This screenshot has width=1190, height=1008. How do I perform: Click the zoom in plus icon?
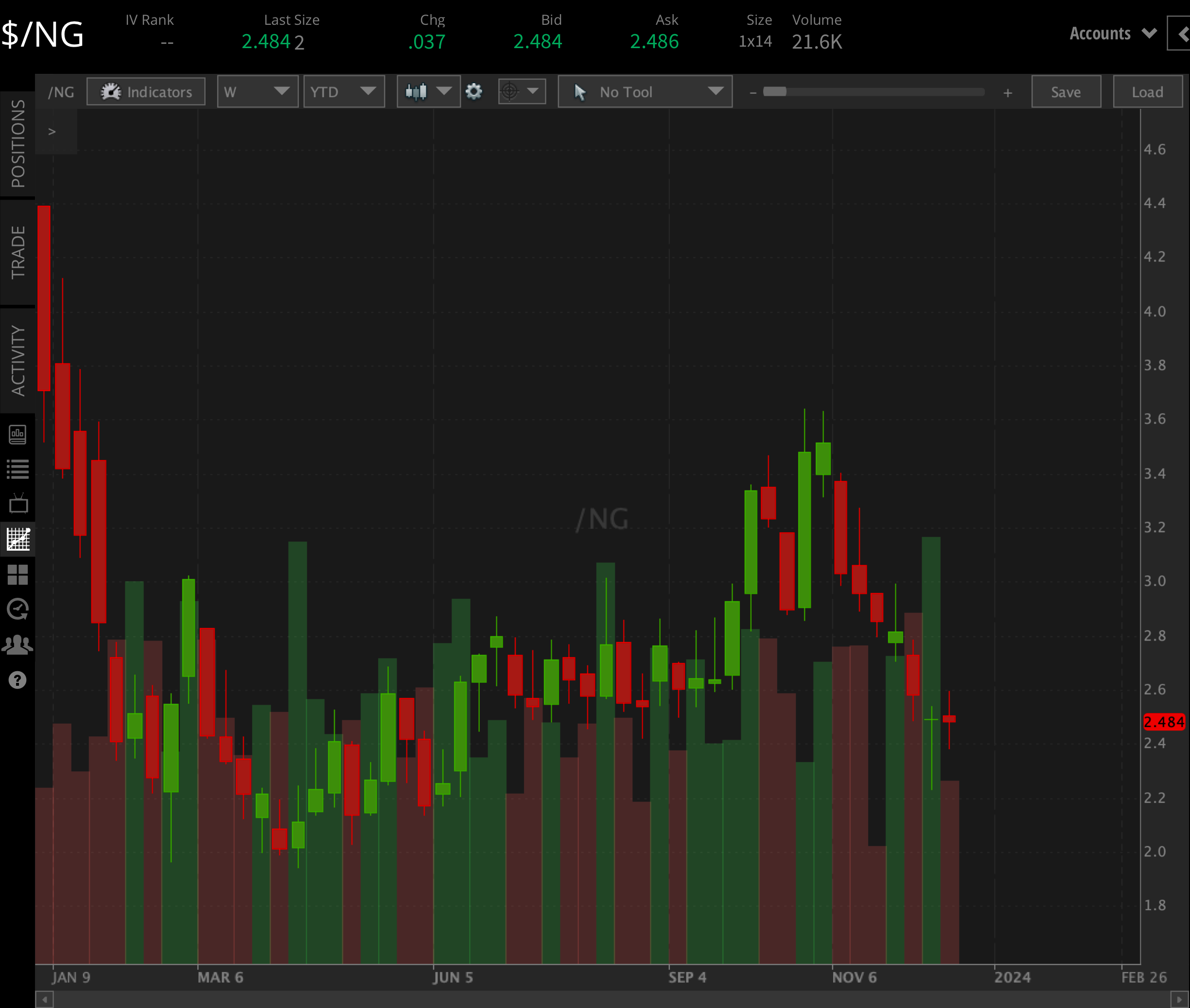(1008, 92)
